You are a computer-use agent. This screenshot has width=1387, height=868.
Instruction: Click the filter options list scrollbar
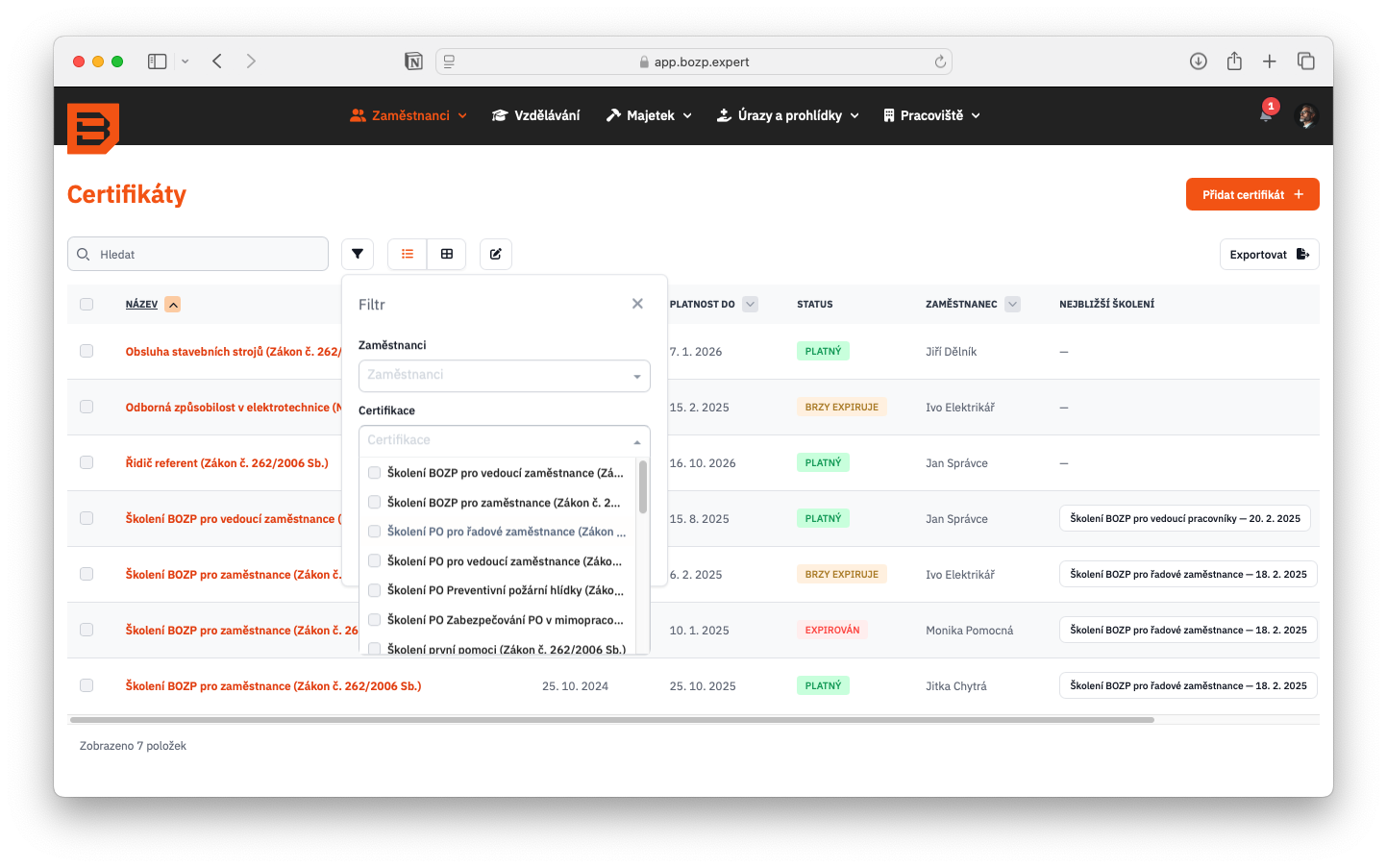(643, 486)
